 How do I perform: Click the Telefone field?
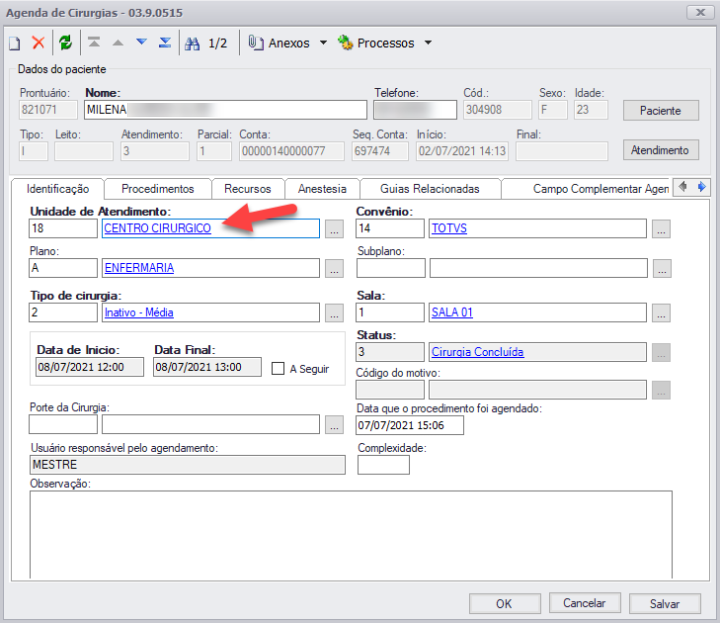pos(415,110)
